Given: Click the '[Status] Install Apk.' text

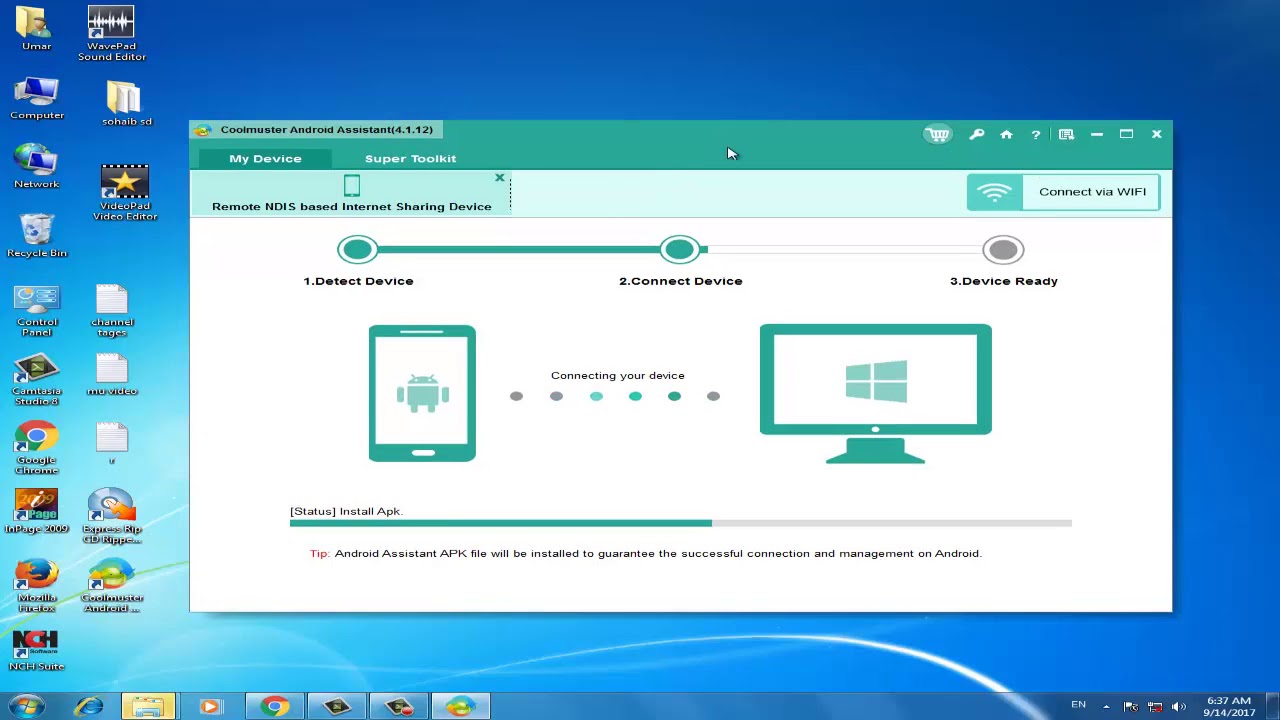Looking at the screenshot, I should click(346, 511).
